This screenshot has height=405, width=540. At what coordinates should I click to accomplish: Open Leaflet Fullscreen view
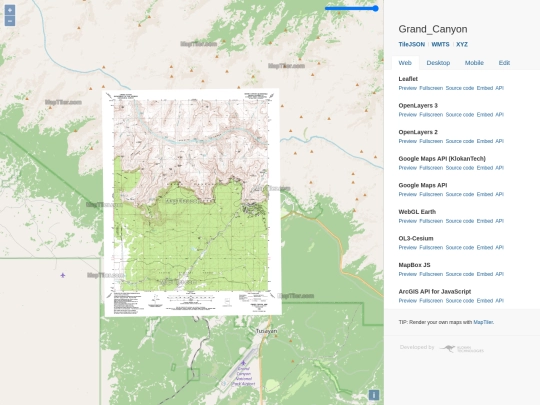click(431, 88)
